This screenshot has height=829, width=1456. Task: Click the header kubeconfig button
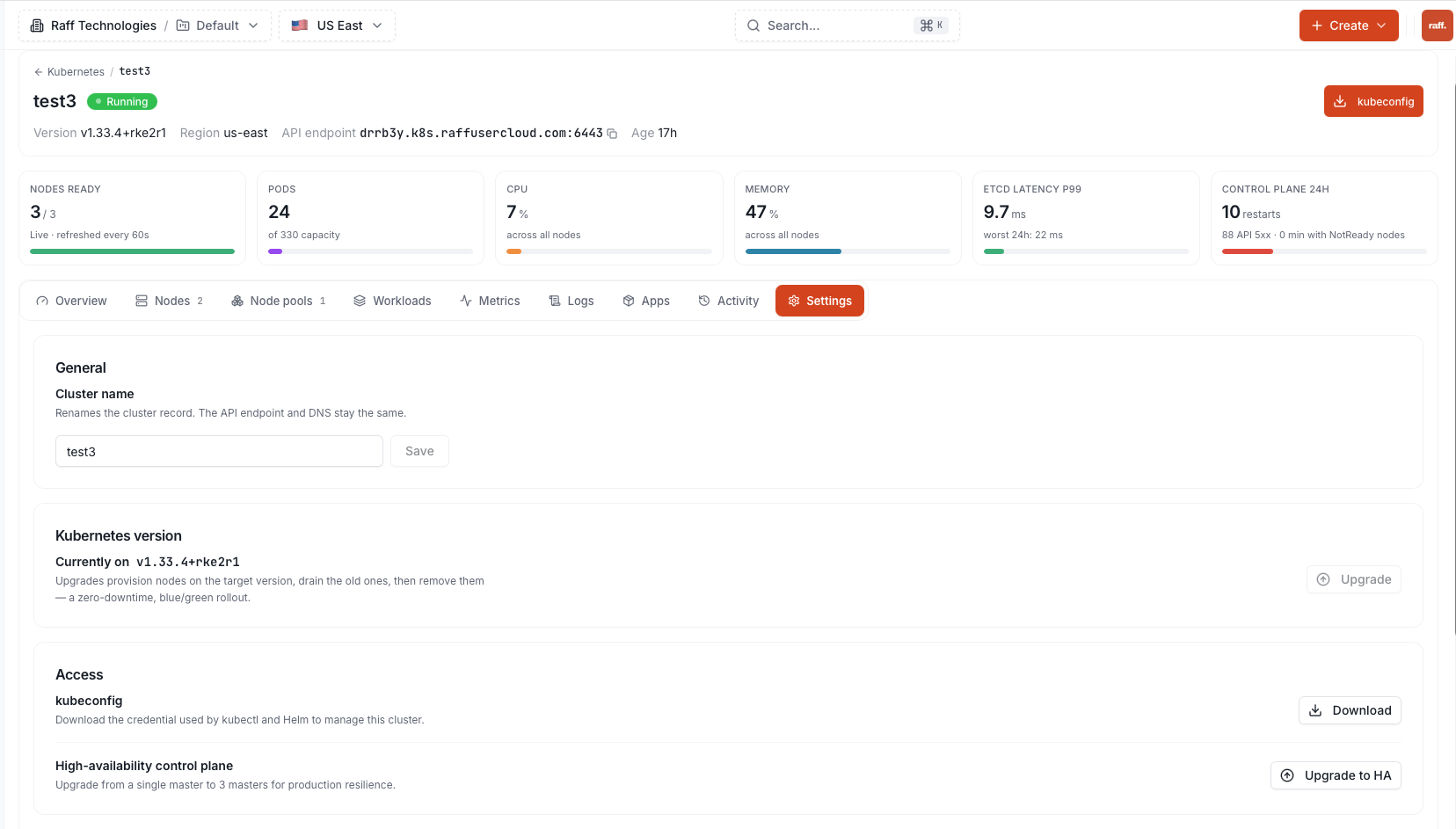click(1373, 101)
